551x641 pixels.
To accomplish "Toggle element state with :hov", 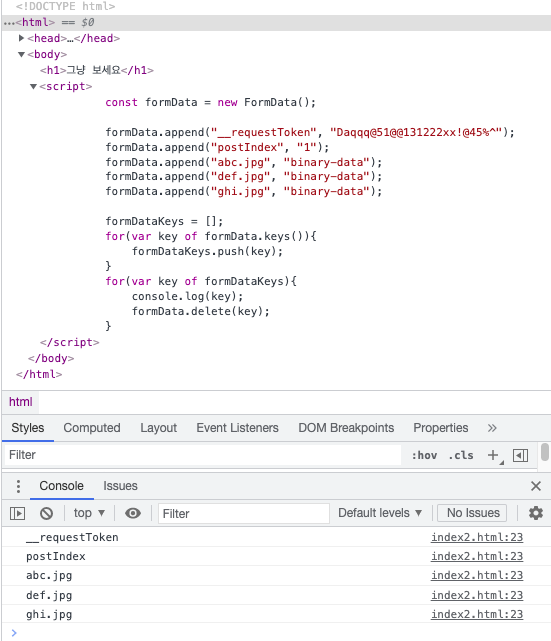I will [424, 455].
